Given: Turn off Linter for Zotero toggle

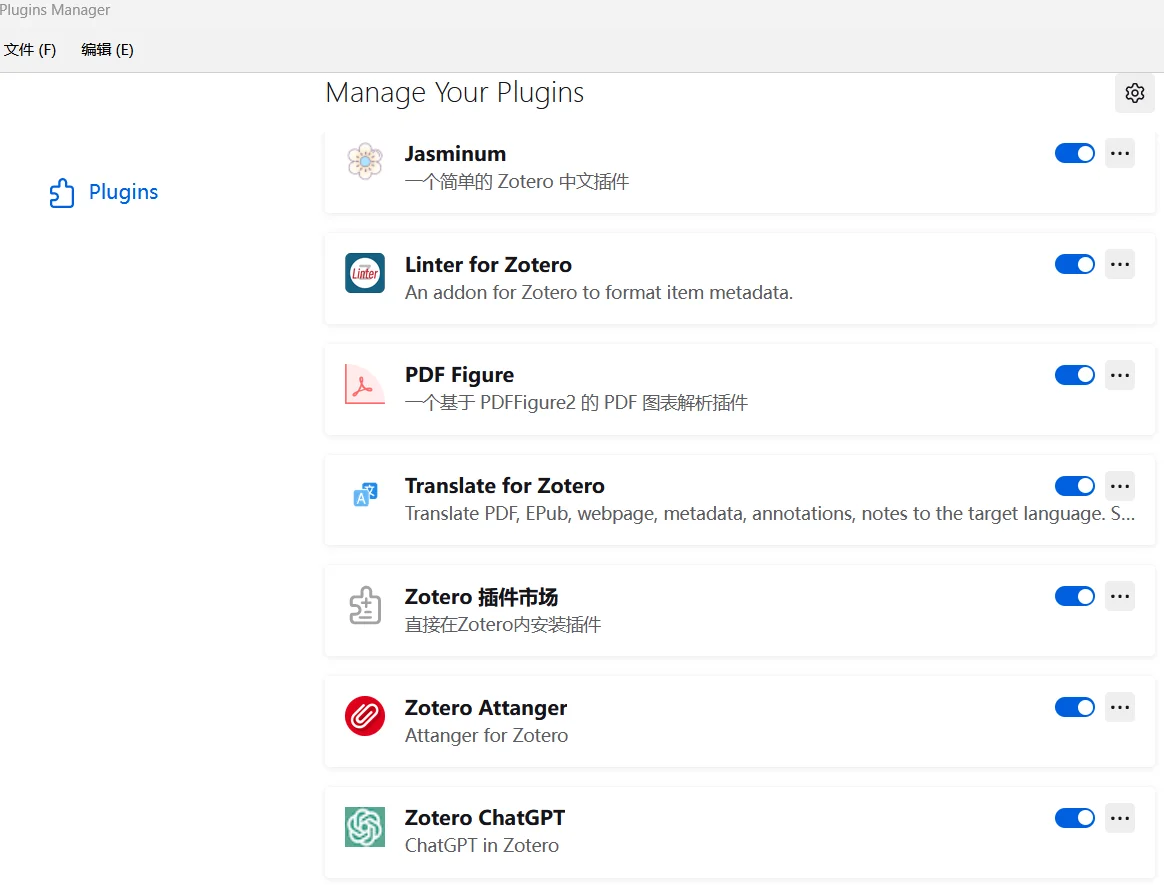Looking at the screenshot, I should click(x=1075, y=264).
